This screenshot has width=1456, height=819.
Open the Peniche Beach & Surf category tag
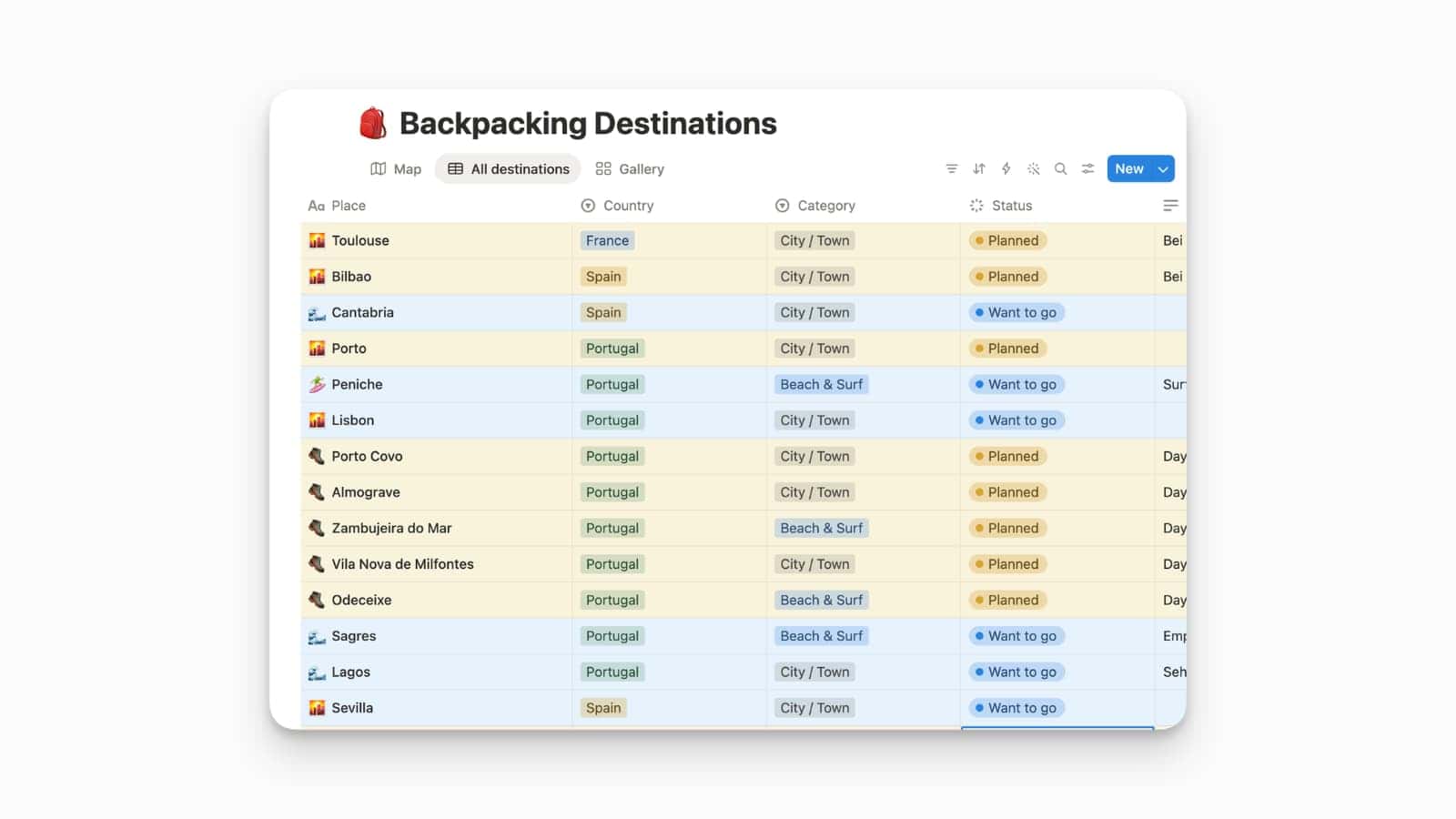pos(821,385)
